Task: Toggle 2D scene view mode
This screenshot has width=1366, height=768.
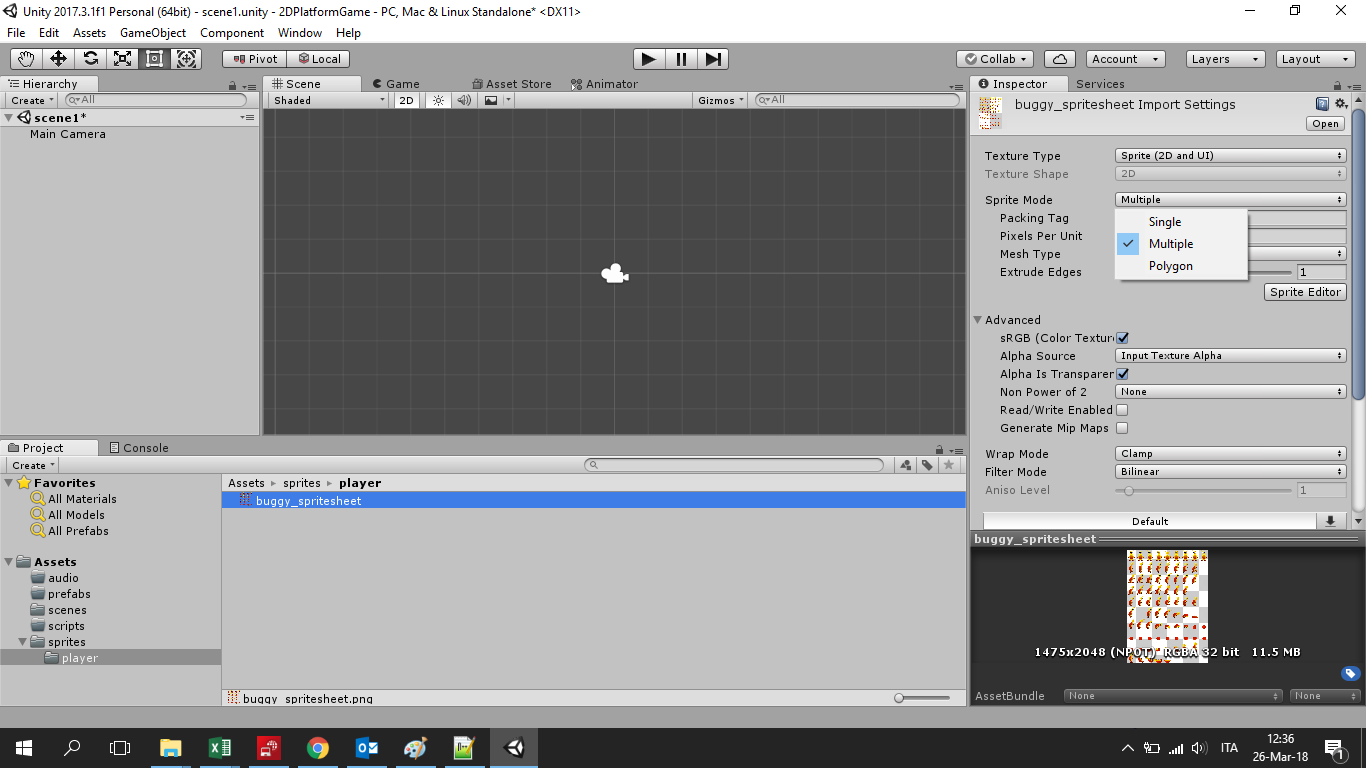Action: click(406, 100)
